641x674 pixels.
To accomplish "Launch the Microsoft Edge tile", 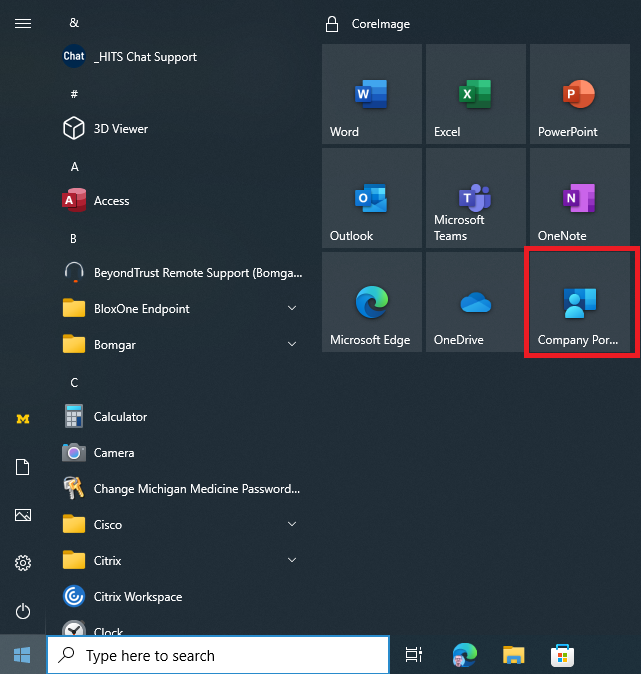I will (x=371, y=303).
